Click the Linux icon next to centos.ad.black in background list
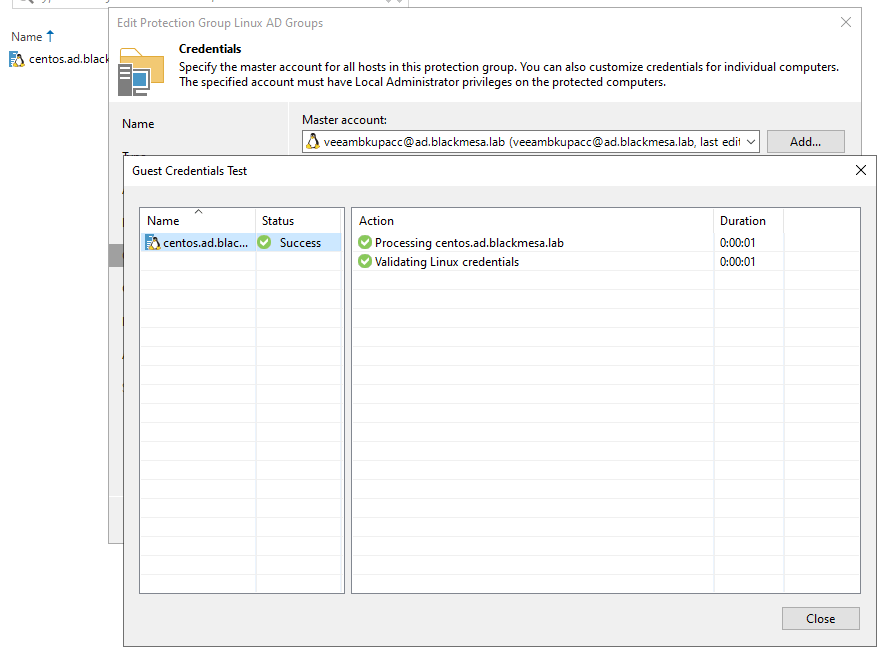This screenshot has width=894, height=654. [15, 59]
